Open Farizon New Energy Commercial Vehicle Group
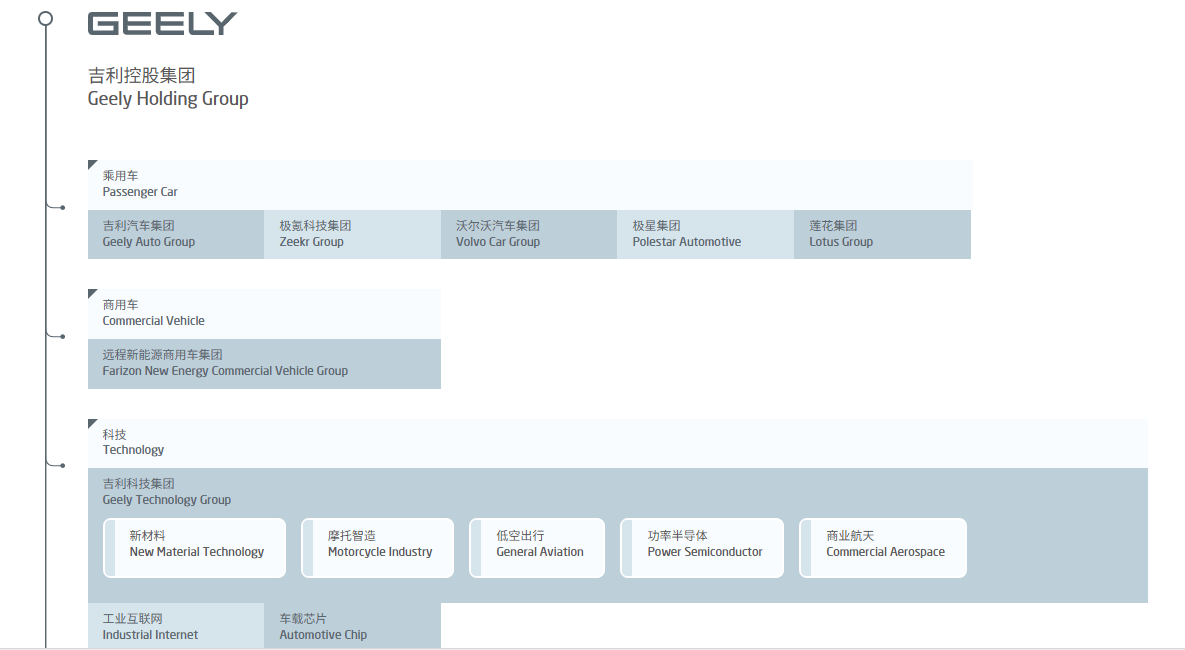 pyautogui.click(x=264, y=363)
